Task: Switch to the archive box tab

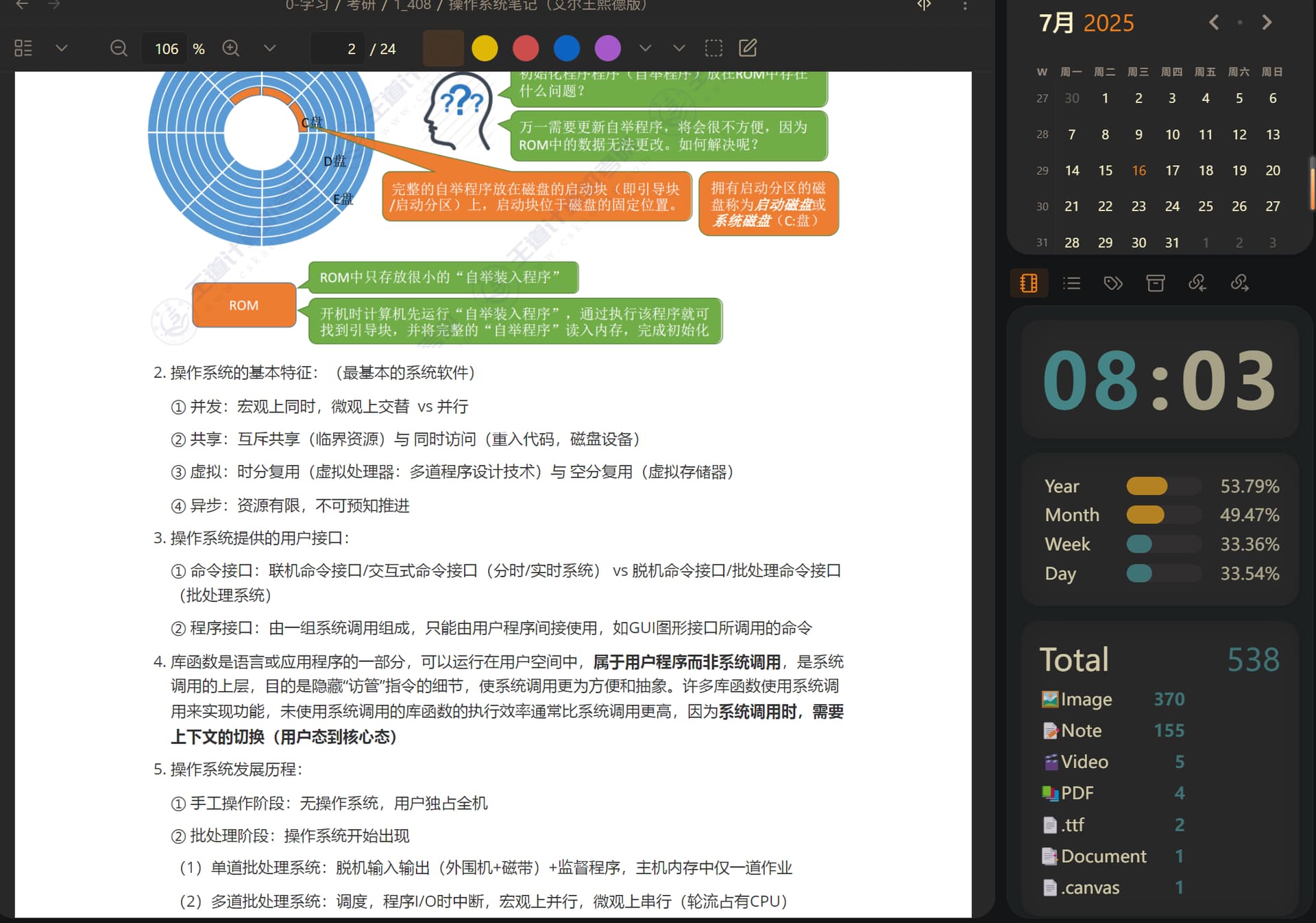Action: pyautogui.click(x=1156, y=283)
